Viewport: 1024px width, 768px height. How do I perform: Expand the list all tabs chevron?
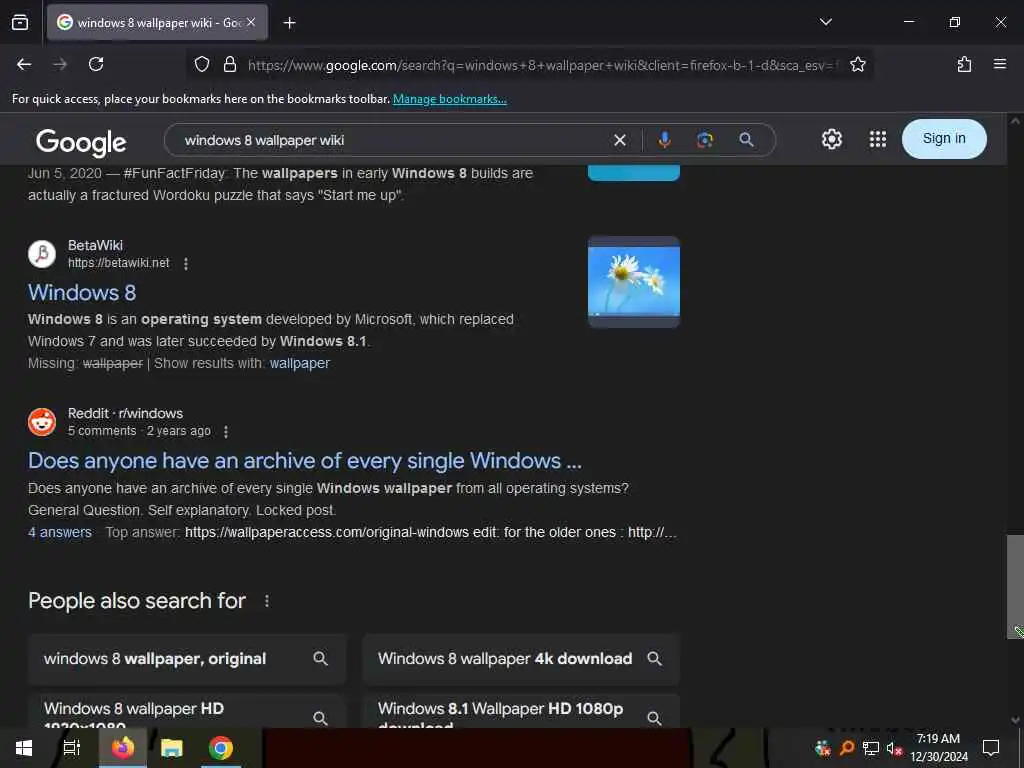pyautogui.click(x=825, y=22)
